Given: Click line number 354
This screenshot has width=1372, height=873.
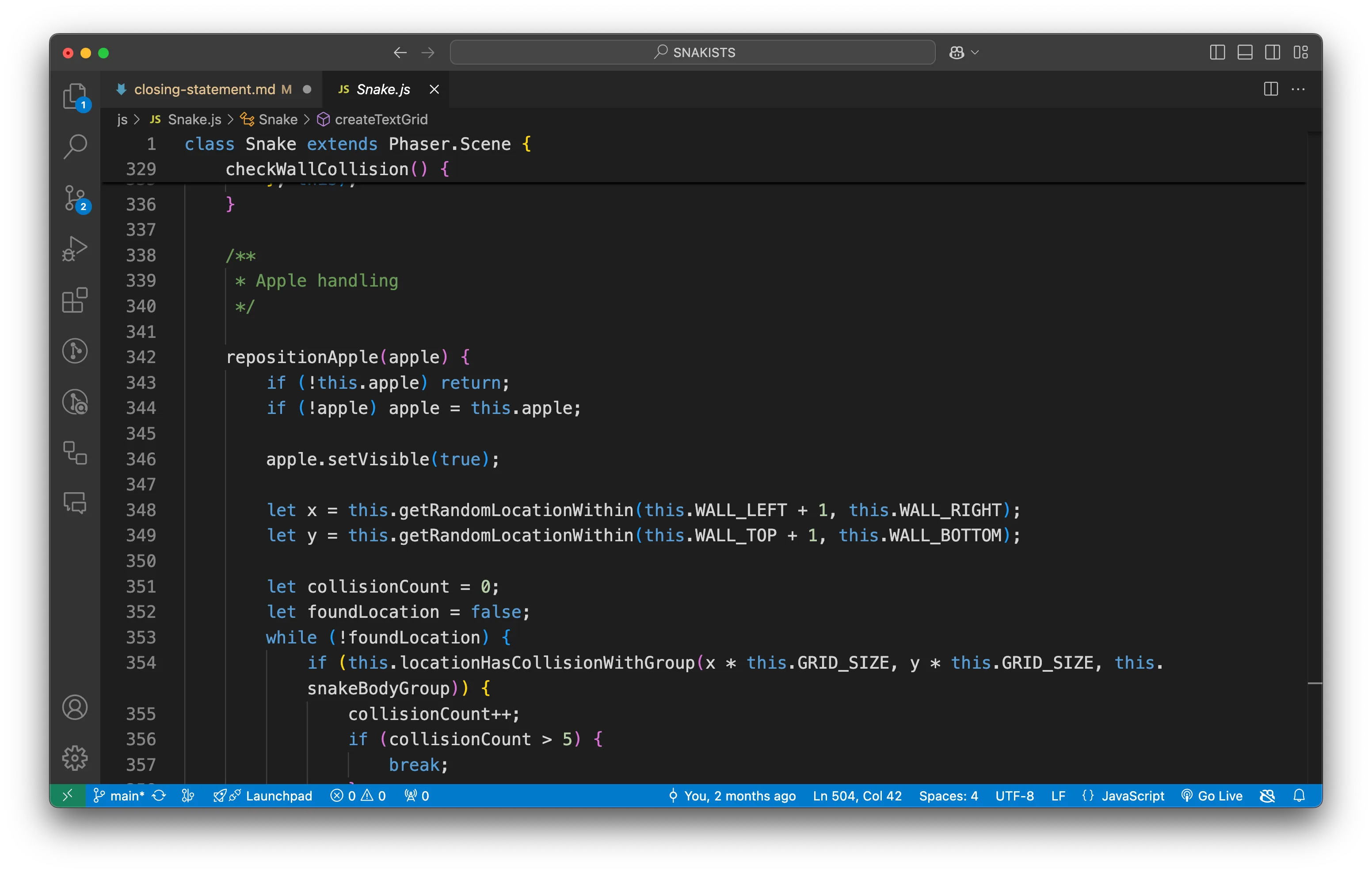Looking at the screenshot, I should tap(141, 662).
